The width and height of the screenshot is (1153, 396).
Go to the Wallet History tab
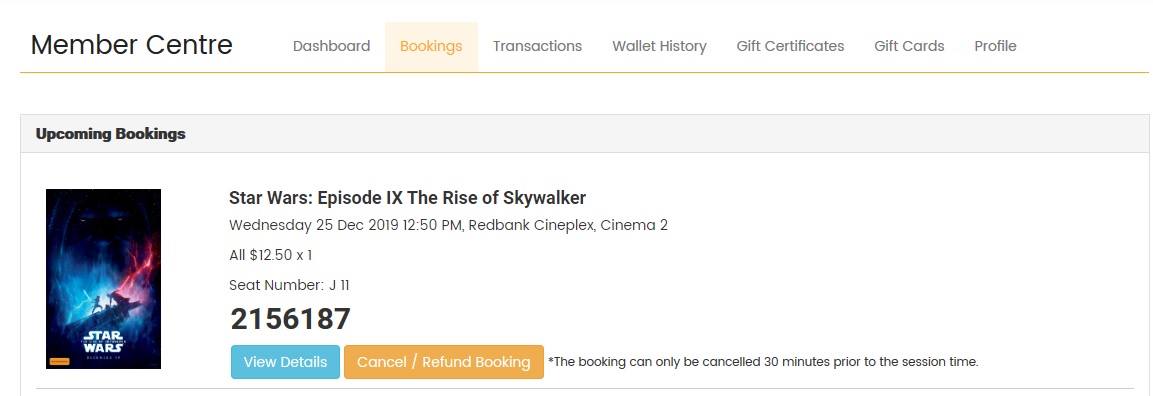(x=659, y=46)
